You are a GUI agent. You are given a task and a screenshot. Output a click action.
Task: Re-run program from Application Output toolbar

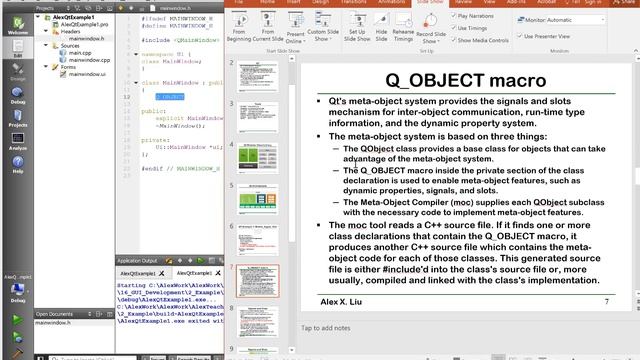[200, 260]
